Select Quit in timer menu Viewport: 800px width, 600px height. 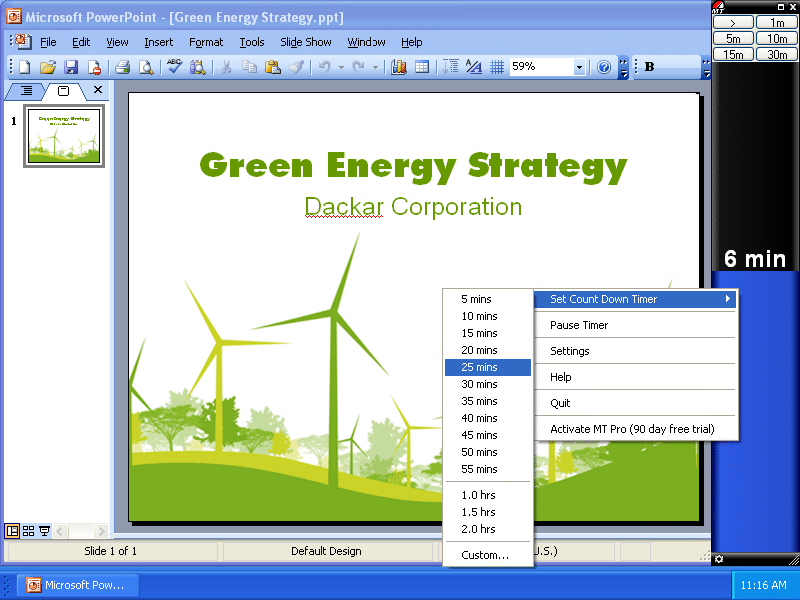pos(635,403)
